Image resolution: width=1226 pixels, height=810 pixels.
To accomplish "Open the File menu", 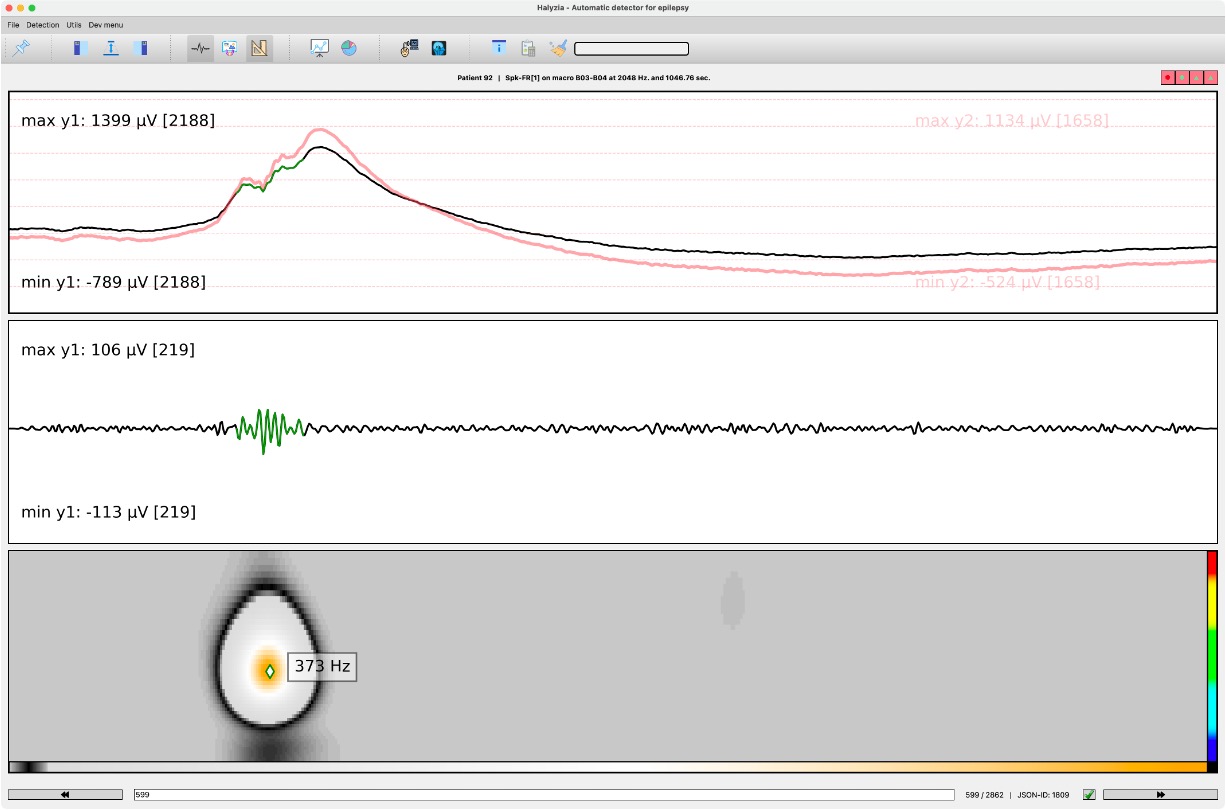I will tap(13, 24).
